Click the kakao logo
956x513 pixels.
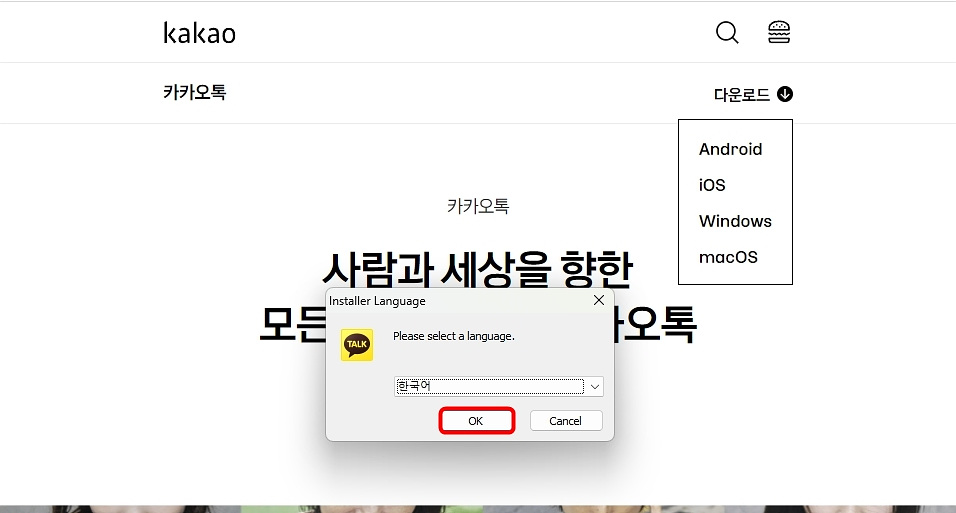199,33
